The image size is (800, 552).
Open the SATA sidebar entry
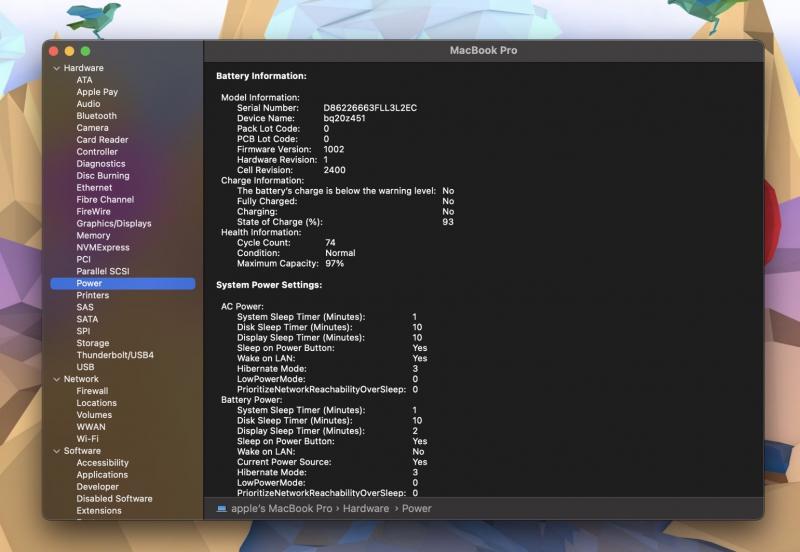[x=87, y=319]
